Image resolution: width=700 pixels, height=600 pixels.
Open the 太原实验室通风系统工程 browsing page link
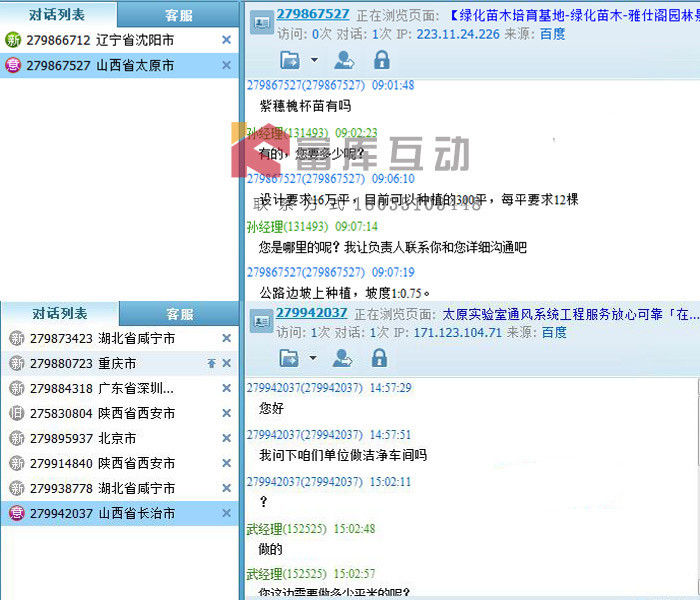point(571,314)
